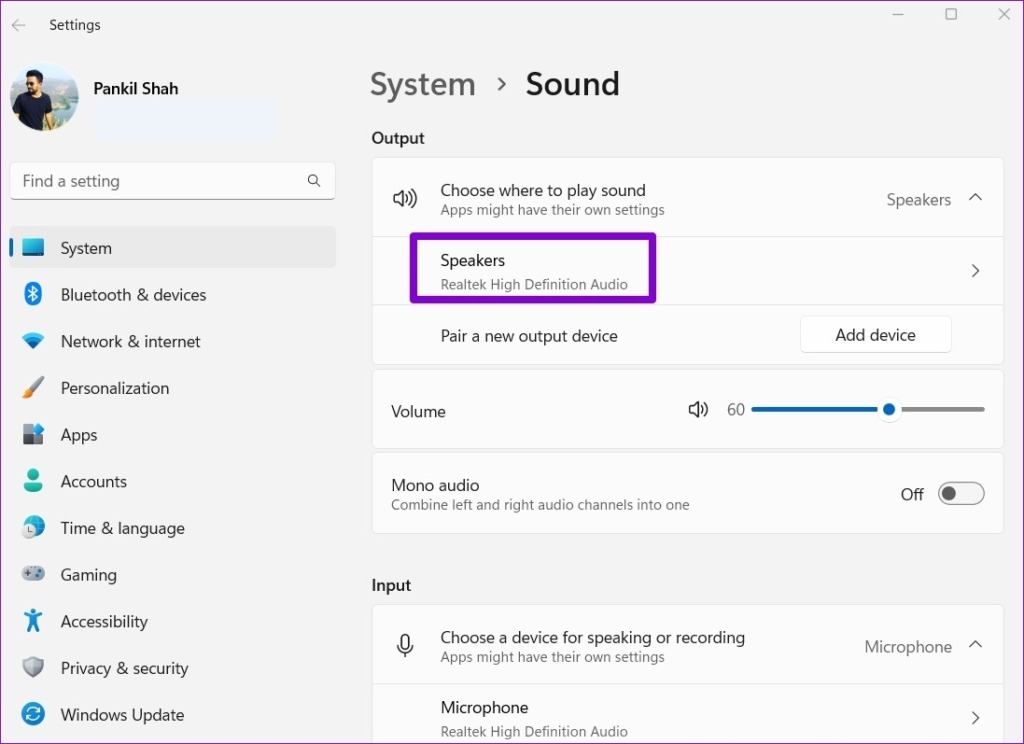Click the Add device button
1024x744 pixels.
[875, 334]
